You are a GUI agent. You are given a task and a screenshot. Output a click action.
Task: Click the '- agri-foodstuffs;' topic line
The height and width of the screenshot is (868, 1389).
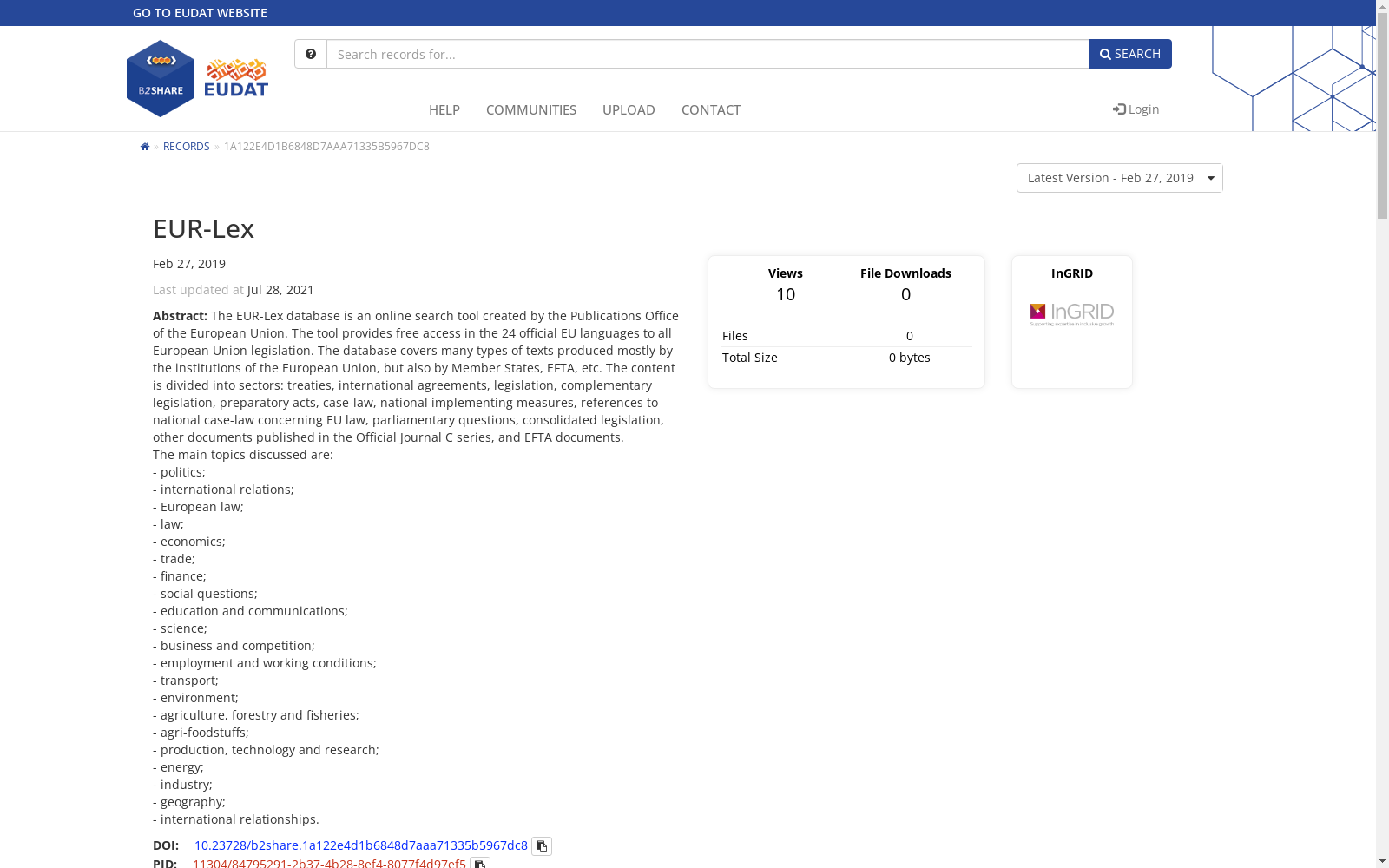click(201, 733)
